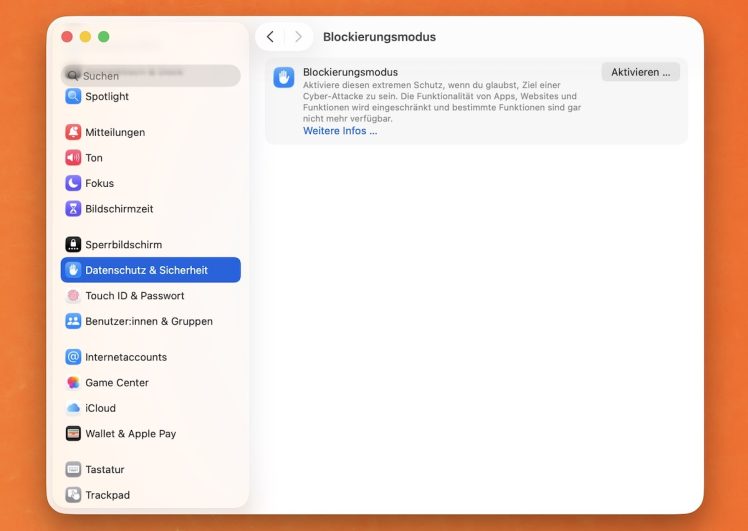Open Benutzer:innen & Gruppen settings

(x=149, y=321)
